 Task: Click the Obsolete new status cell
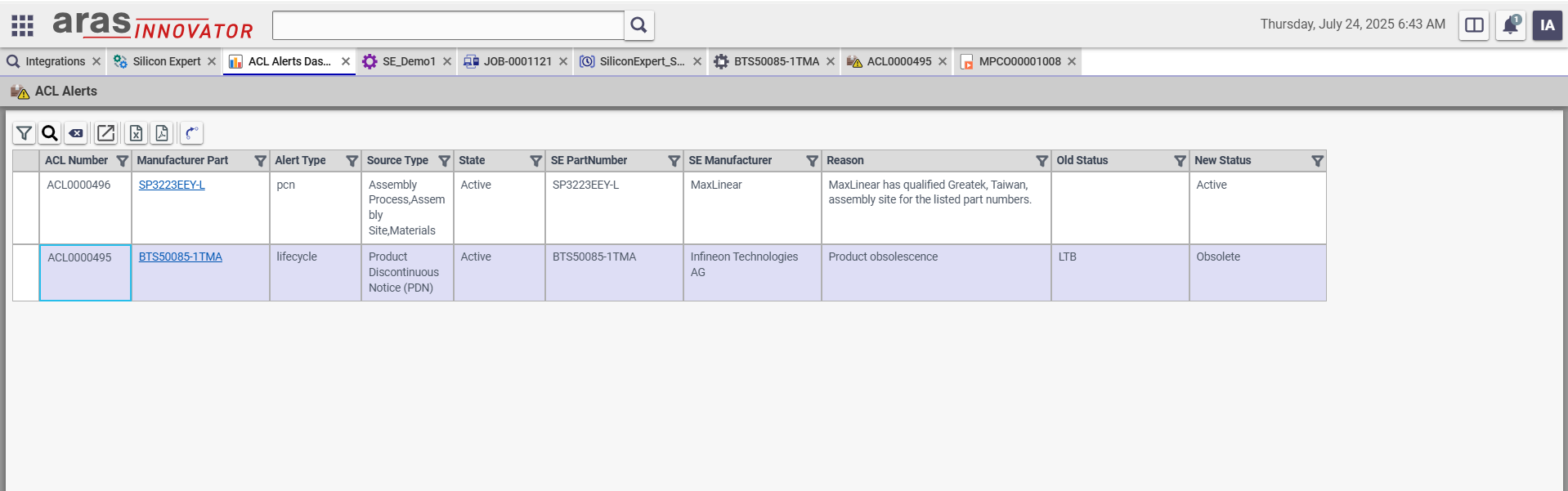click(x=1257, y=273)
